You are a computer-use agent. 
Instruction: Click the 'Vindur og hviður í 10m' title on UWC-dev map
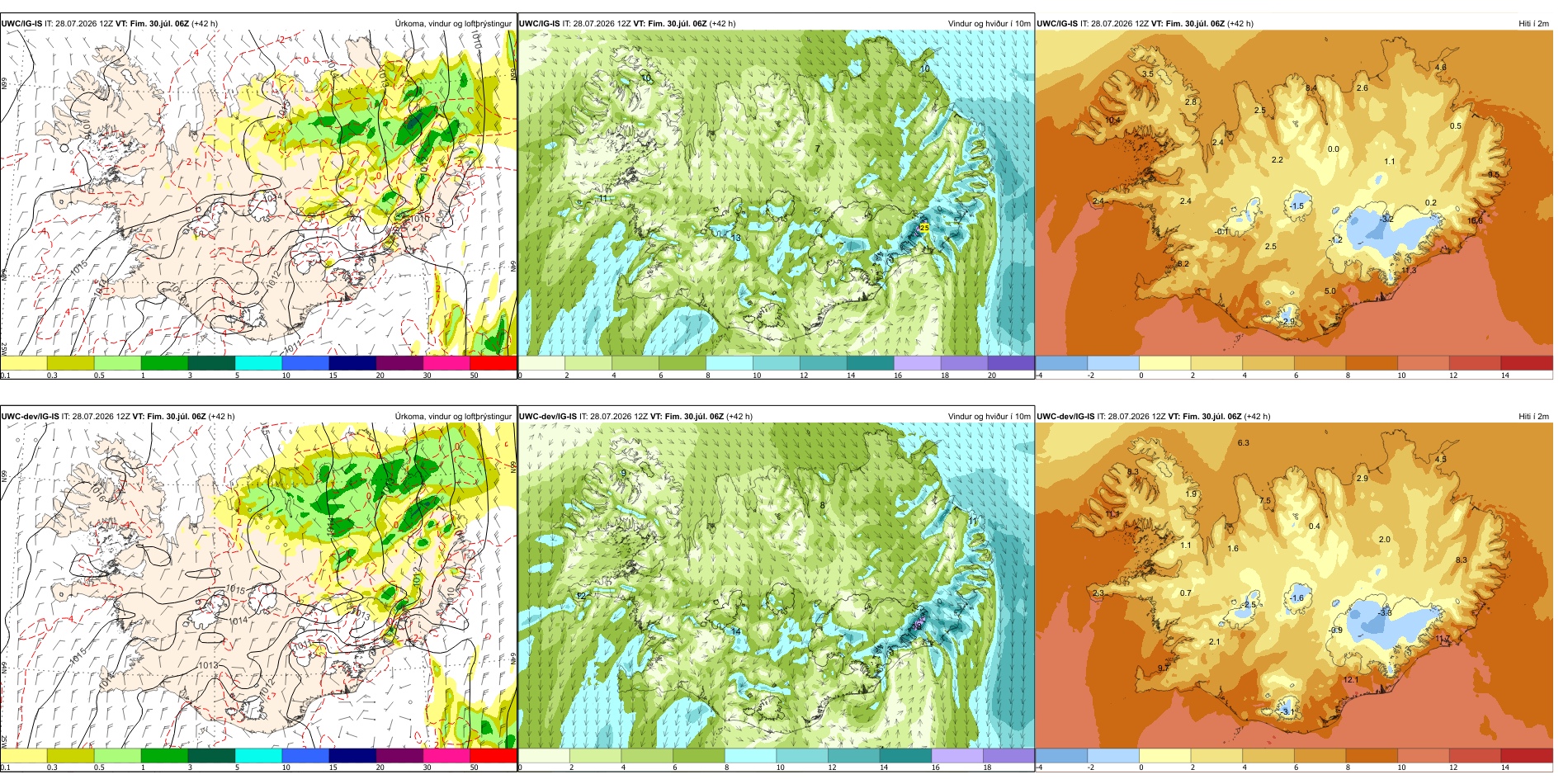tap(989, 417)
